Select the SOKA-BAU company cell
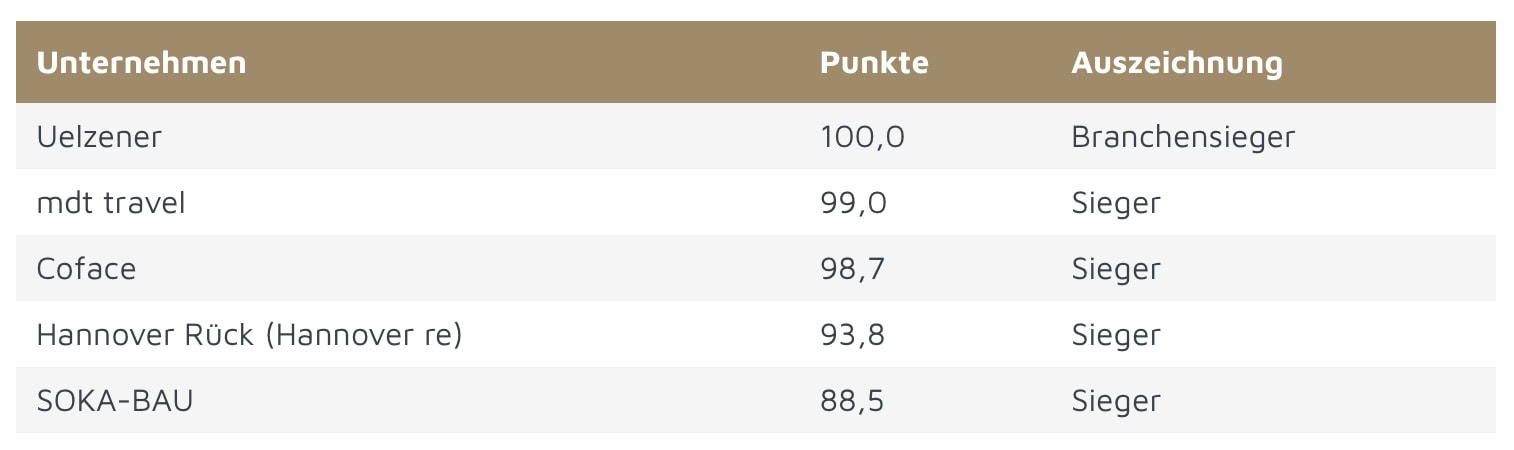Screen dimensions: 1514x450 [115, 401]
